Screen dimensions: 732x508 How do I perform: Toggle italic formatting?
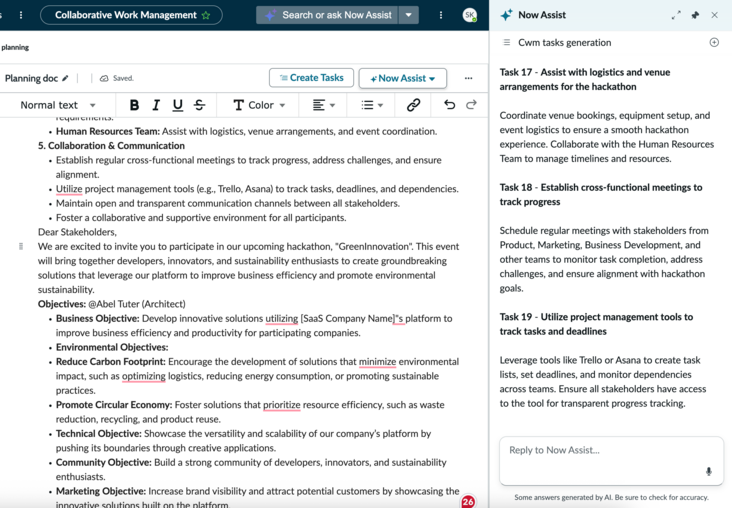point(156,105)
